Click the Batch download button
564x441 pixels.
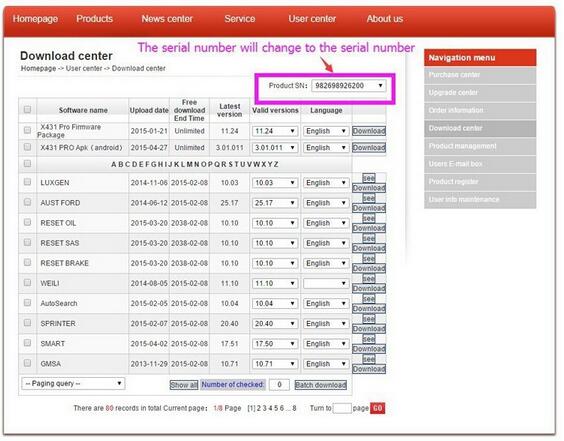(x=320, y=385)
